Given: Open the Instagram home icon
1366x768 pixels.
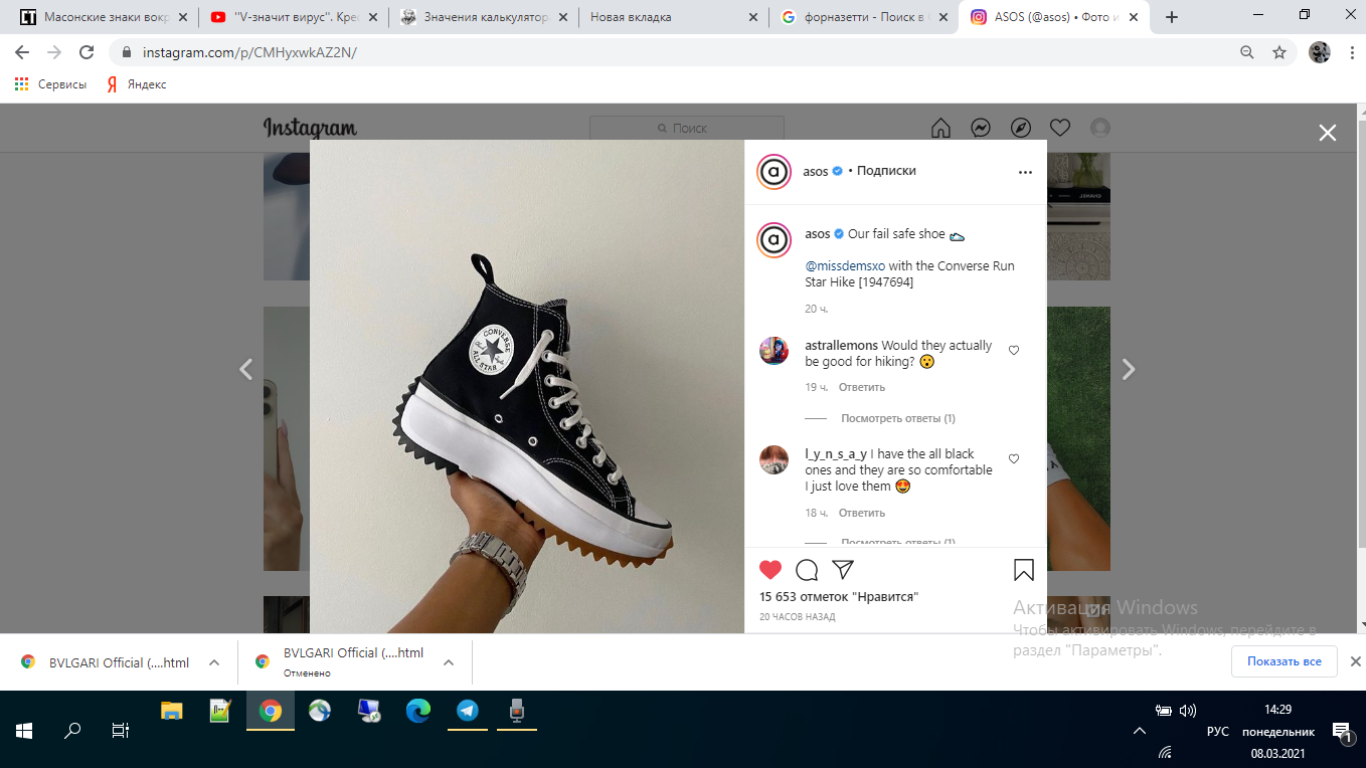Looking at the screenshot, I should coord(941,128).
